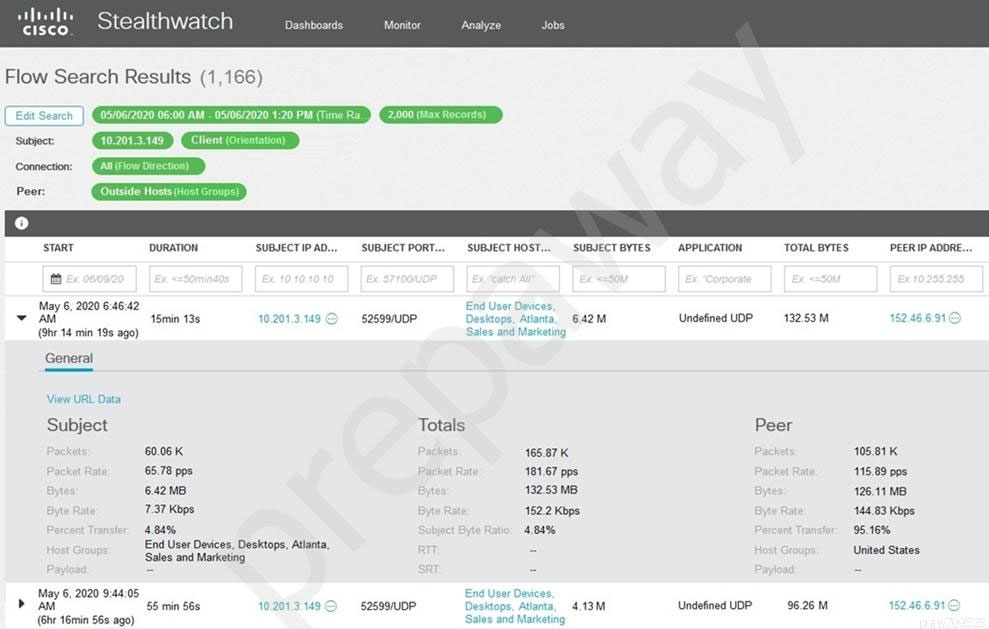Open the calendar icon in Start filter
The width and height of the screenshot is (989, 629).
[56, 279]
